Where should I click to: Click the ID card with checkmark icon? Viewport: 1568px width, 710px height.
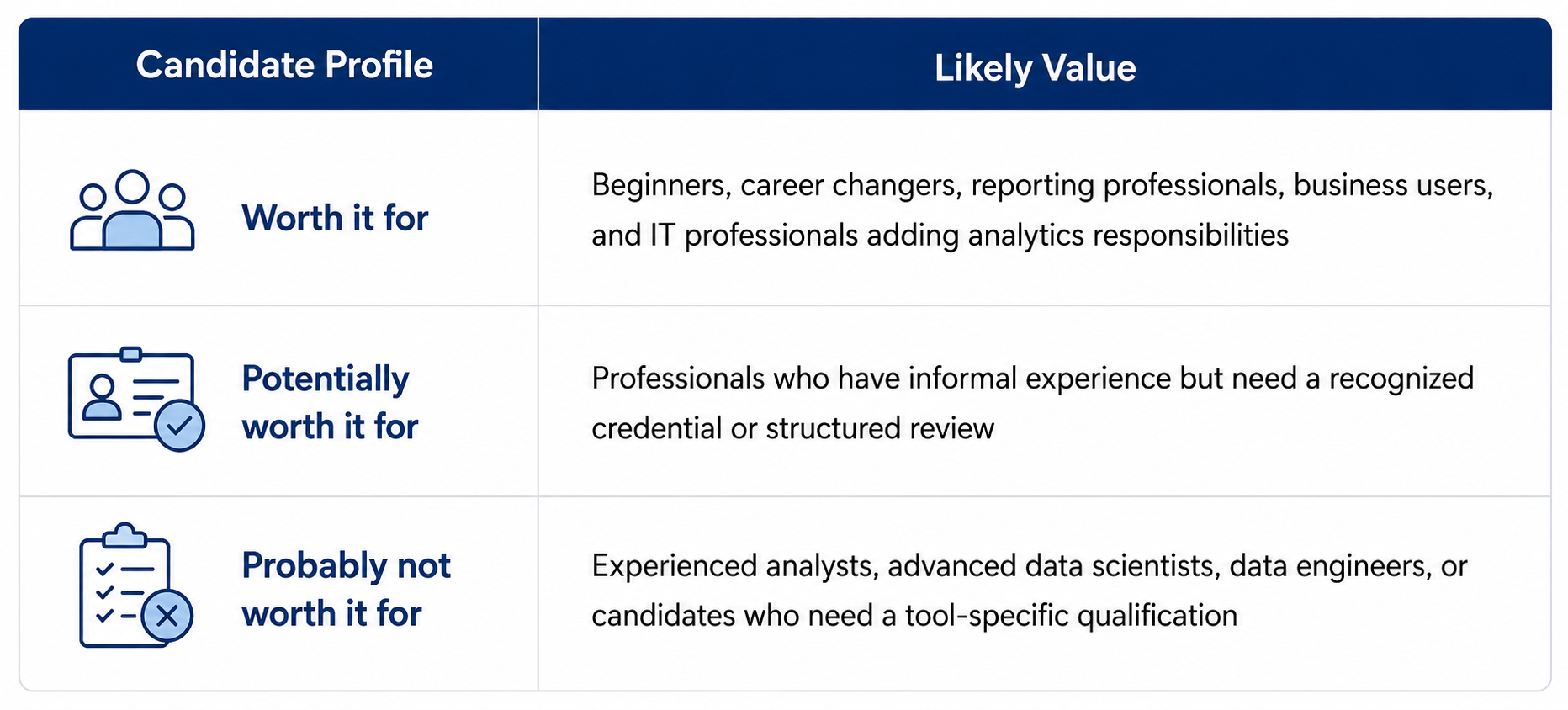[136, 399]
